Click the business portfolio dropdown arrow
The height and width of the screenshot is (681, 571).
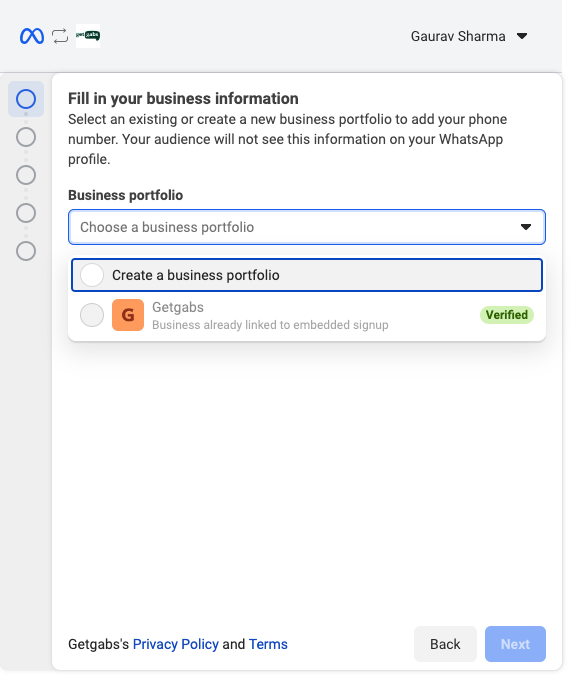[526, 227]
